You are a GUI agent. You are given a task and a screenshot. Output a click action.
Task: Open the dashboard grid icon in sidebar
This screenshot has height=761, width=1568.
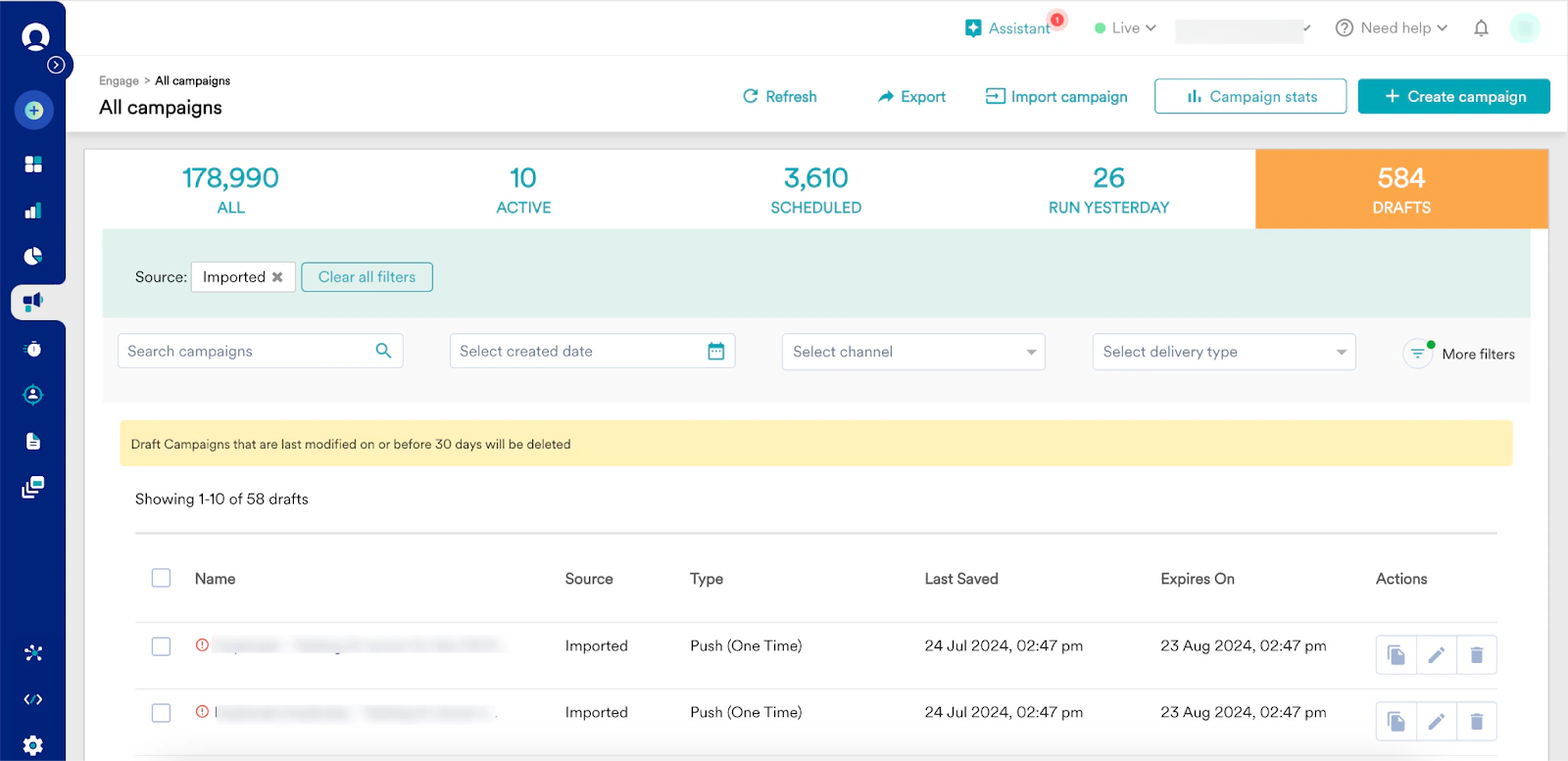(33, 164)
